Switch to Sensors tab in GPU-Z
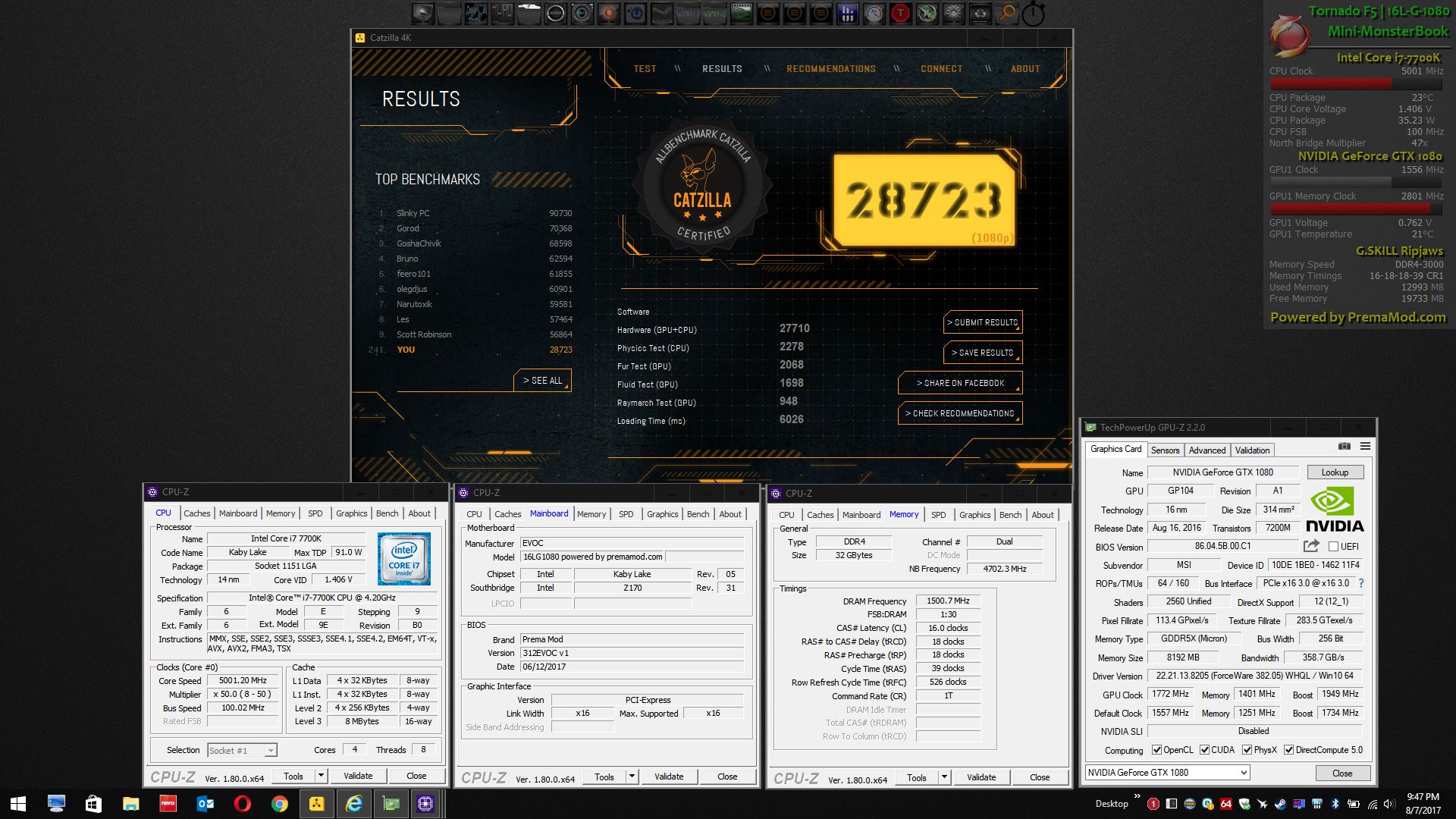 tap(1165, 450)
